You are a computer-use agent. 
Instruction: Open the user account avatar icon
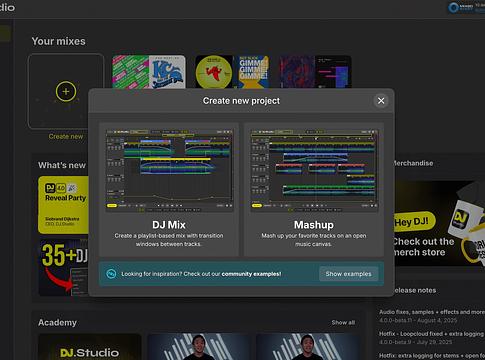pos(453,7)
